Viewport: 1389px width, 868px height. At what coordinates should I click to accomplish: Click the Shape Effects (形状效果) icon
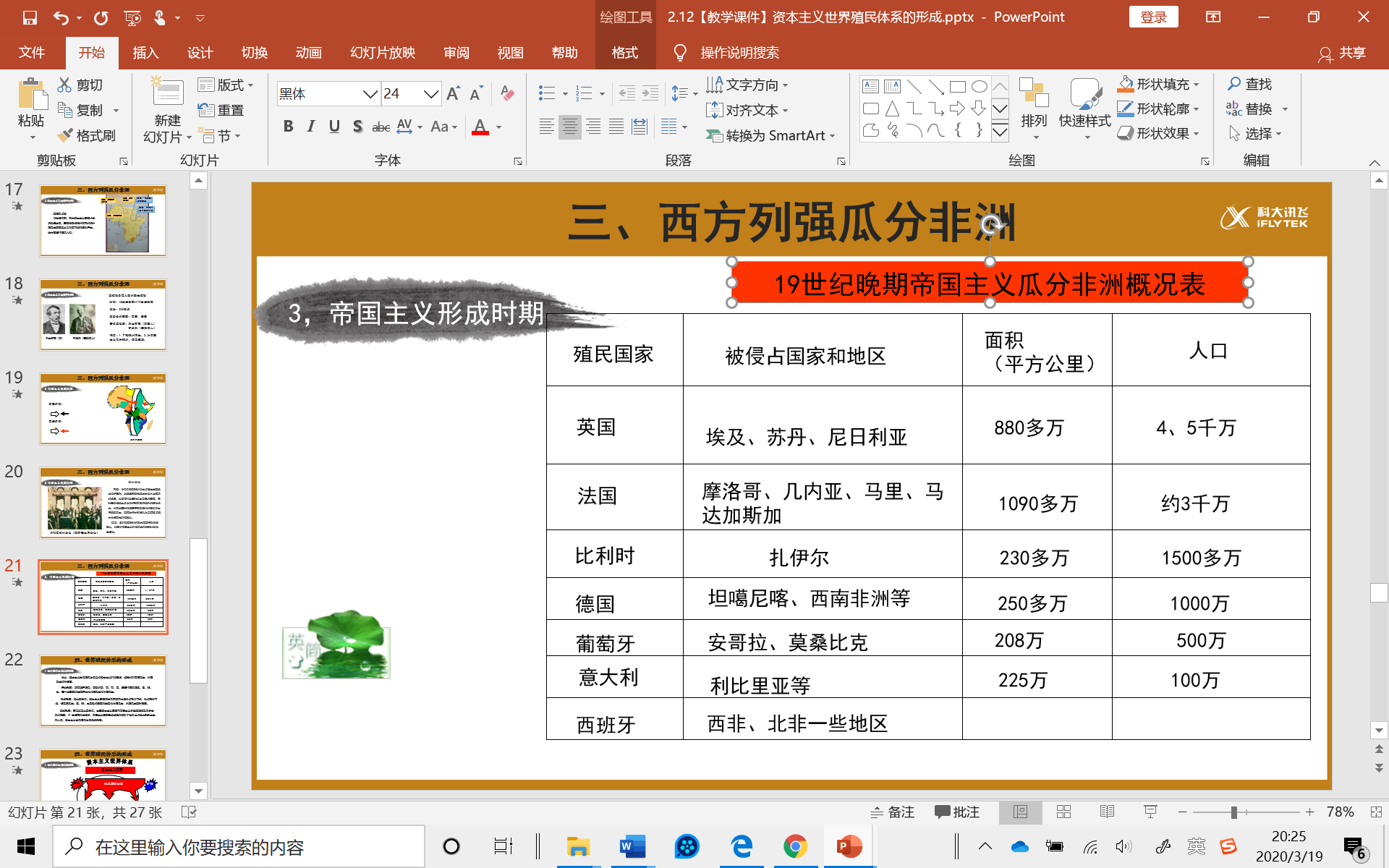(1154, 133)
